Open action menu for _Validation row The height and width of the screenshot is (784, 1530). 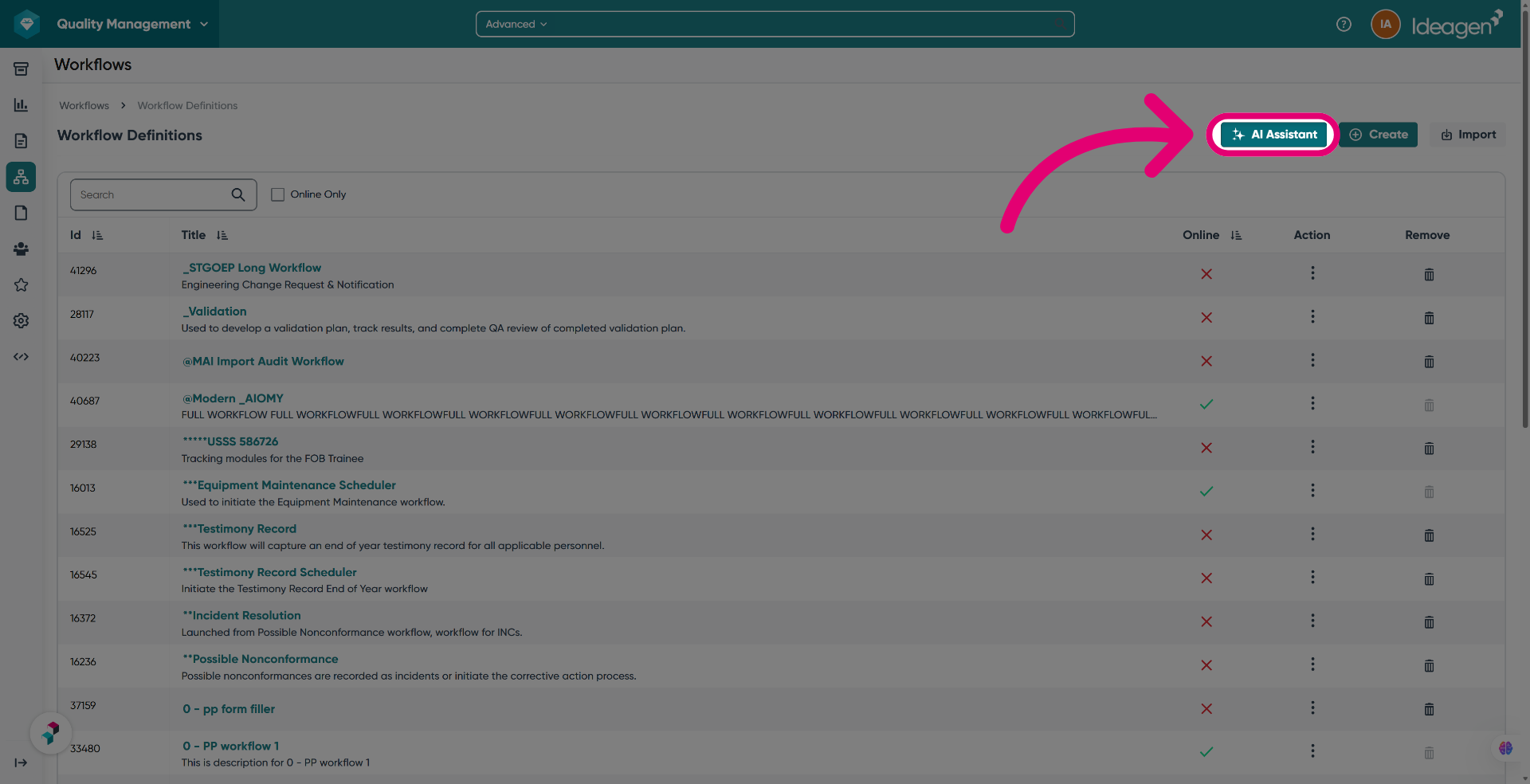tap(1312, 317)
